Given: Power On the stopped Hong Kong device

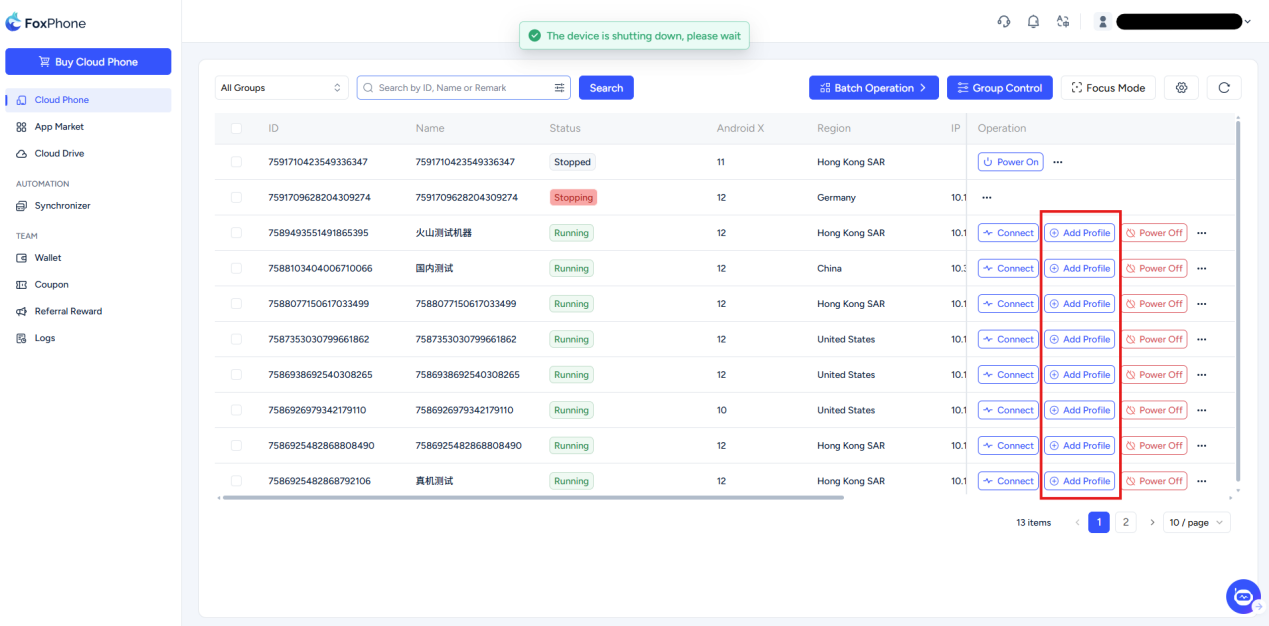Looking at the screenshot, I should 1010,162.
